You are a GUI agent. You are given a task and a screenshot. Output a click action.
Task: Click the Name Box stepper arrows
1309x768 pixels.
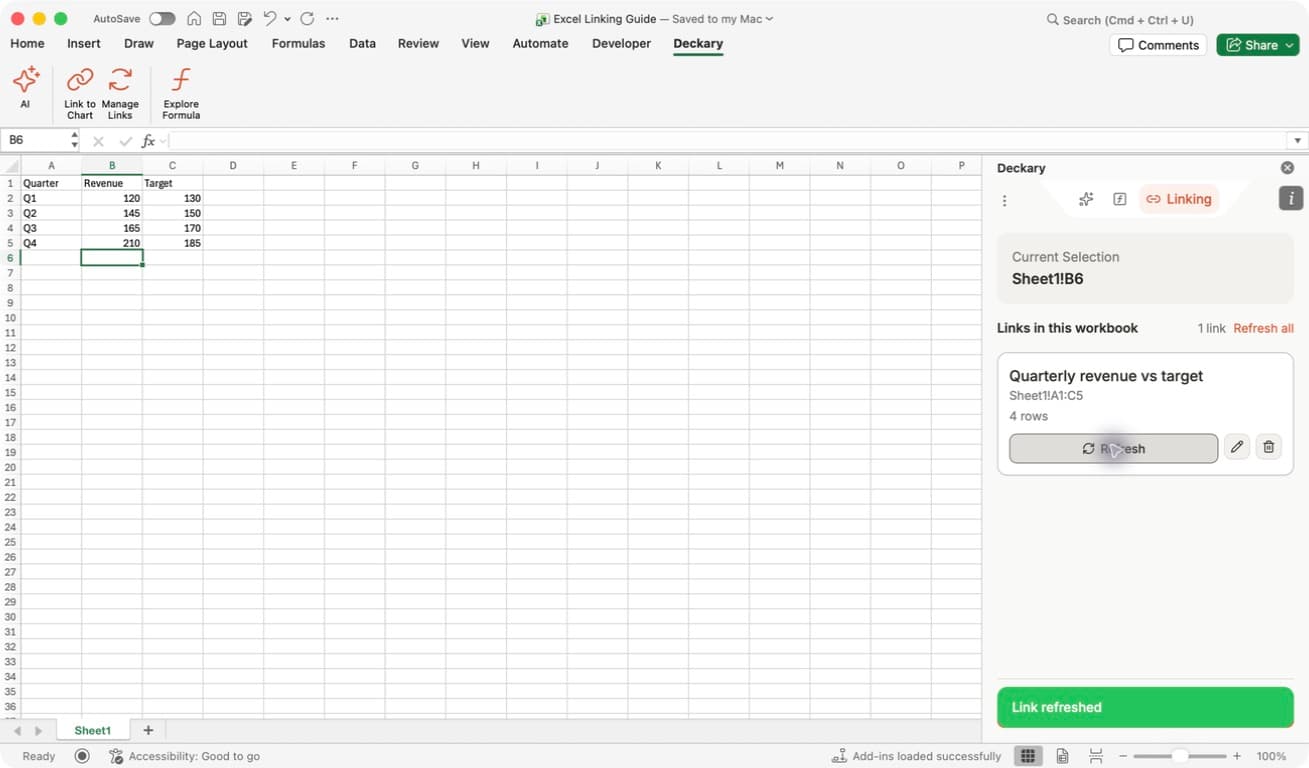point(74,141)
